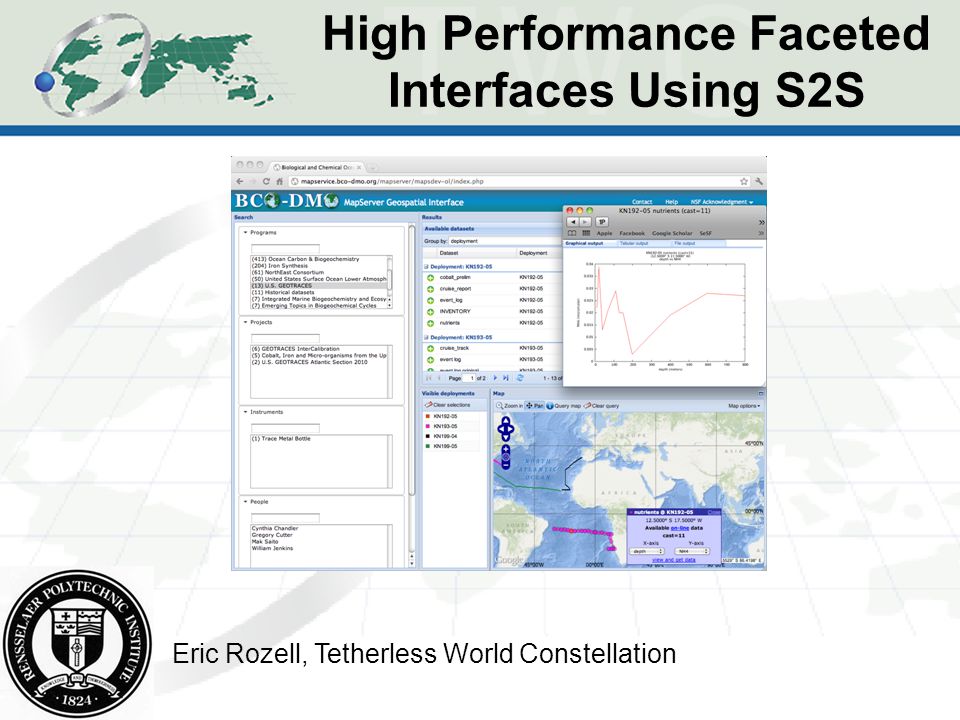
Task: Collapse the Deployment: KN192-05 group
Action: click(x=426, y=267)
